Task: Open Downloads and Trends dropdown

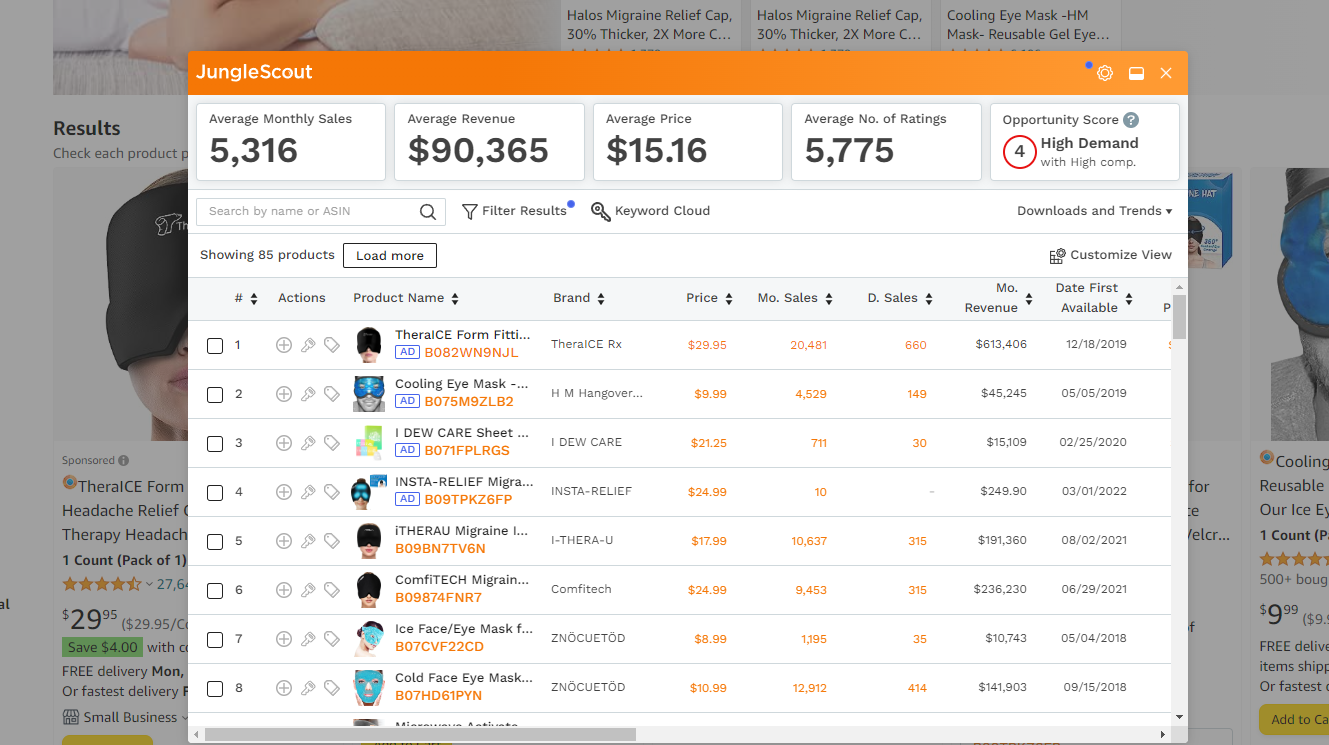Action: click(x=1095, y=211)
